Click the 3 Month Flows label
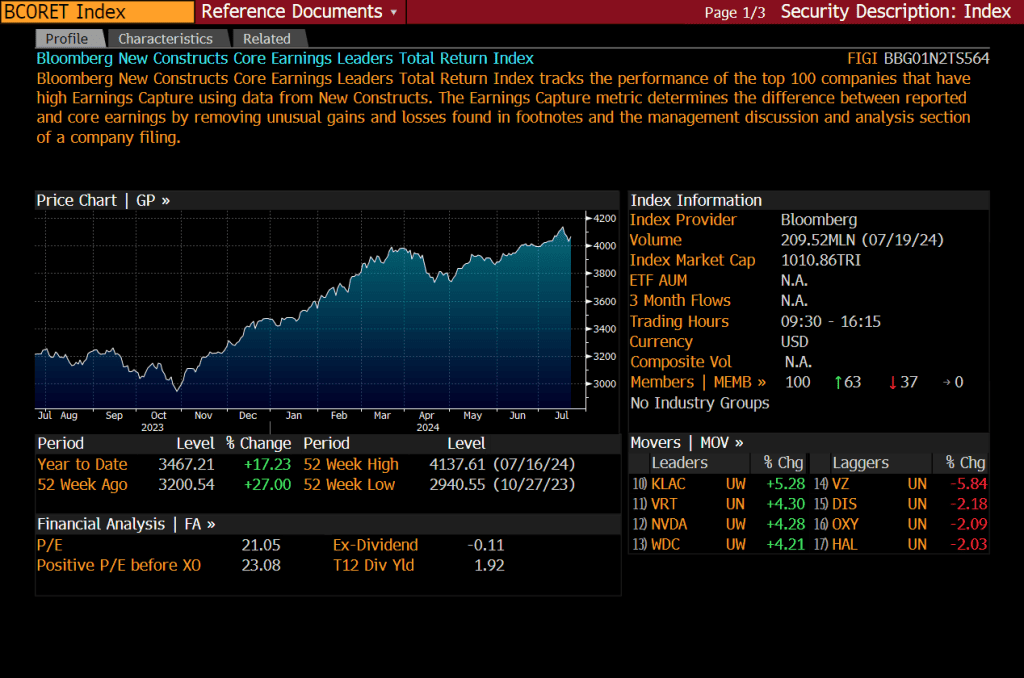This screenshot has width=1024, height=678. pyautogui.click(x=680, y=300)
